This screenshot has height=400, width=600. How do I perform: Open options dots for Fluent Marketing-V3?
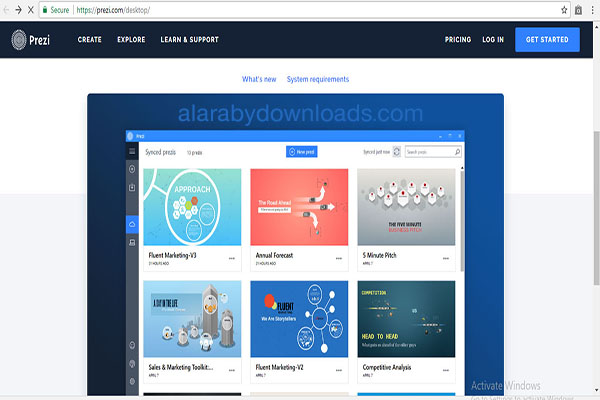(x=232, y=258)
